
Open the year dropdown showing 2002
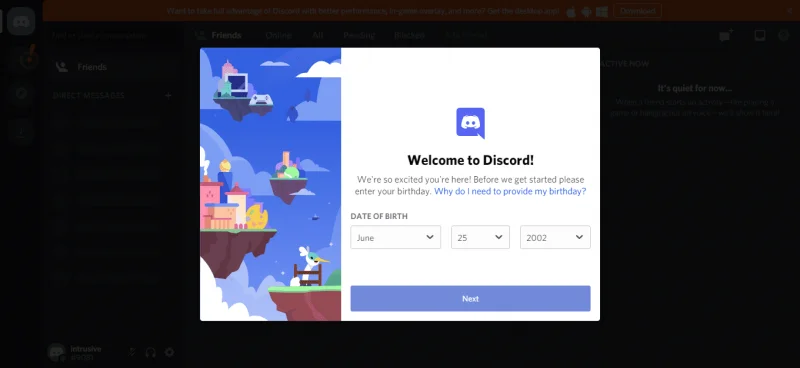coord(555,237)
